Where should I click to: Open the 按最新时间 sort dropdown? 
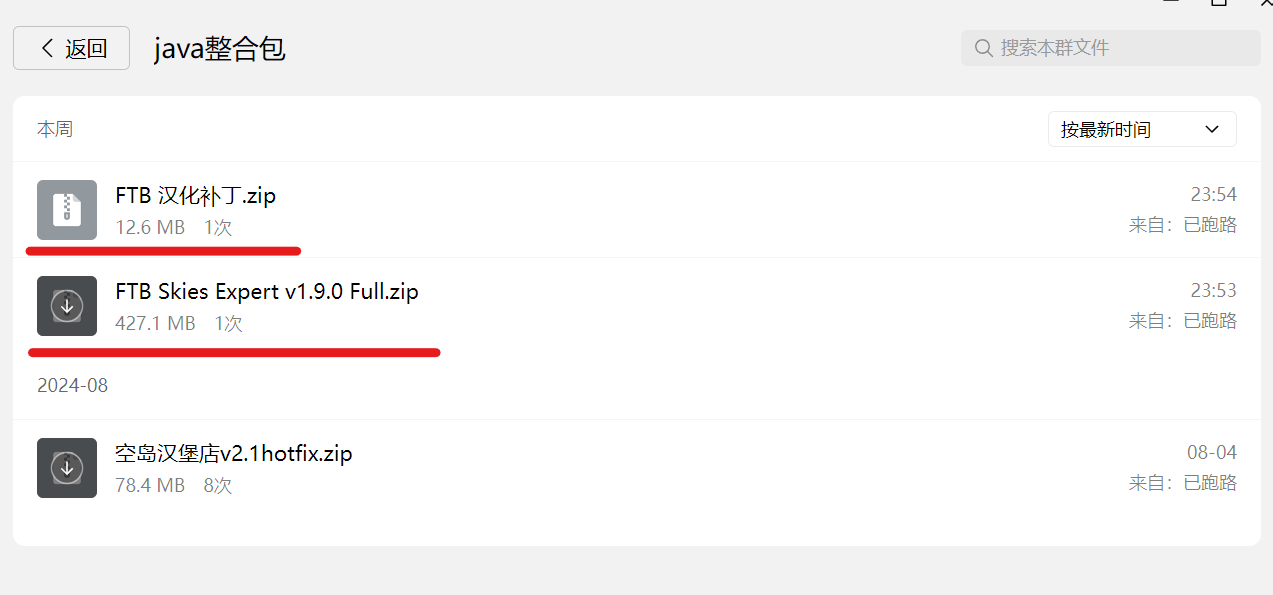click(x=1142, y=129)
